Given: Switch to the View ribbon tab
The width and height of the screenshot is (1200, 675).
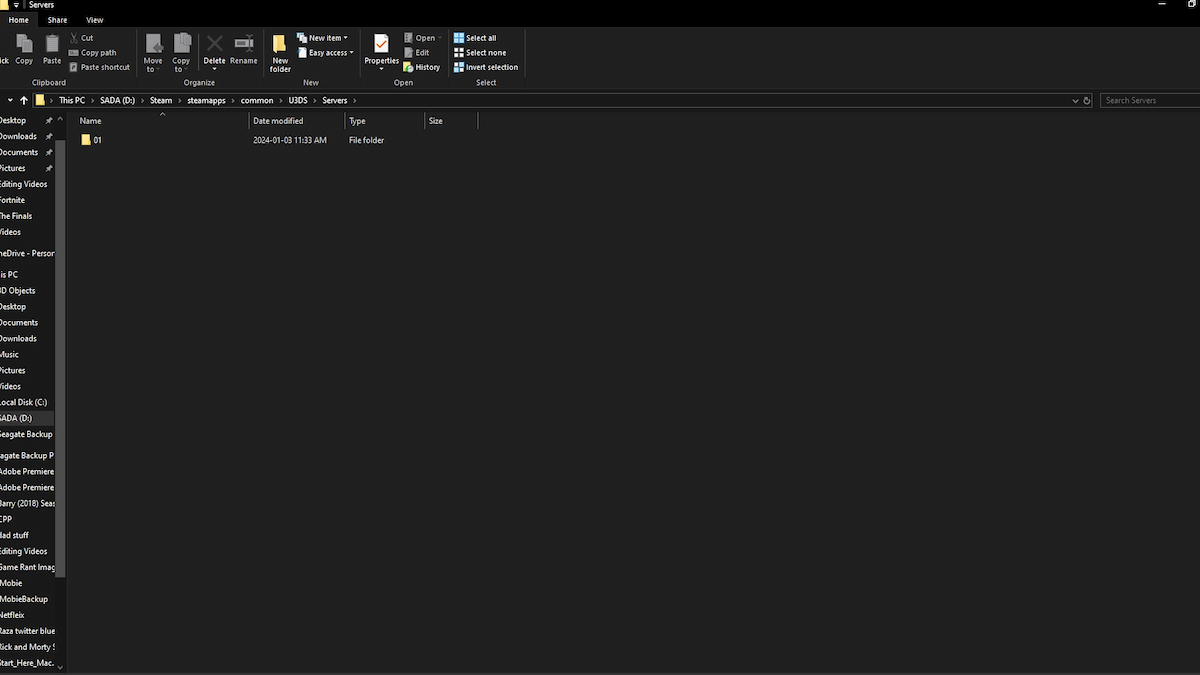Looking at the screenshot, I should coord(94,20).
